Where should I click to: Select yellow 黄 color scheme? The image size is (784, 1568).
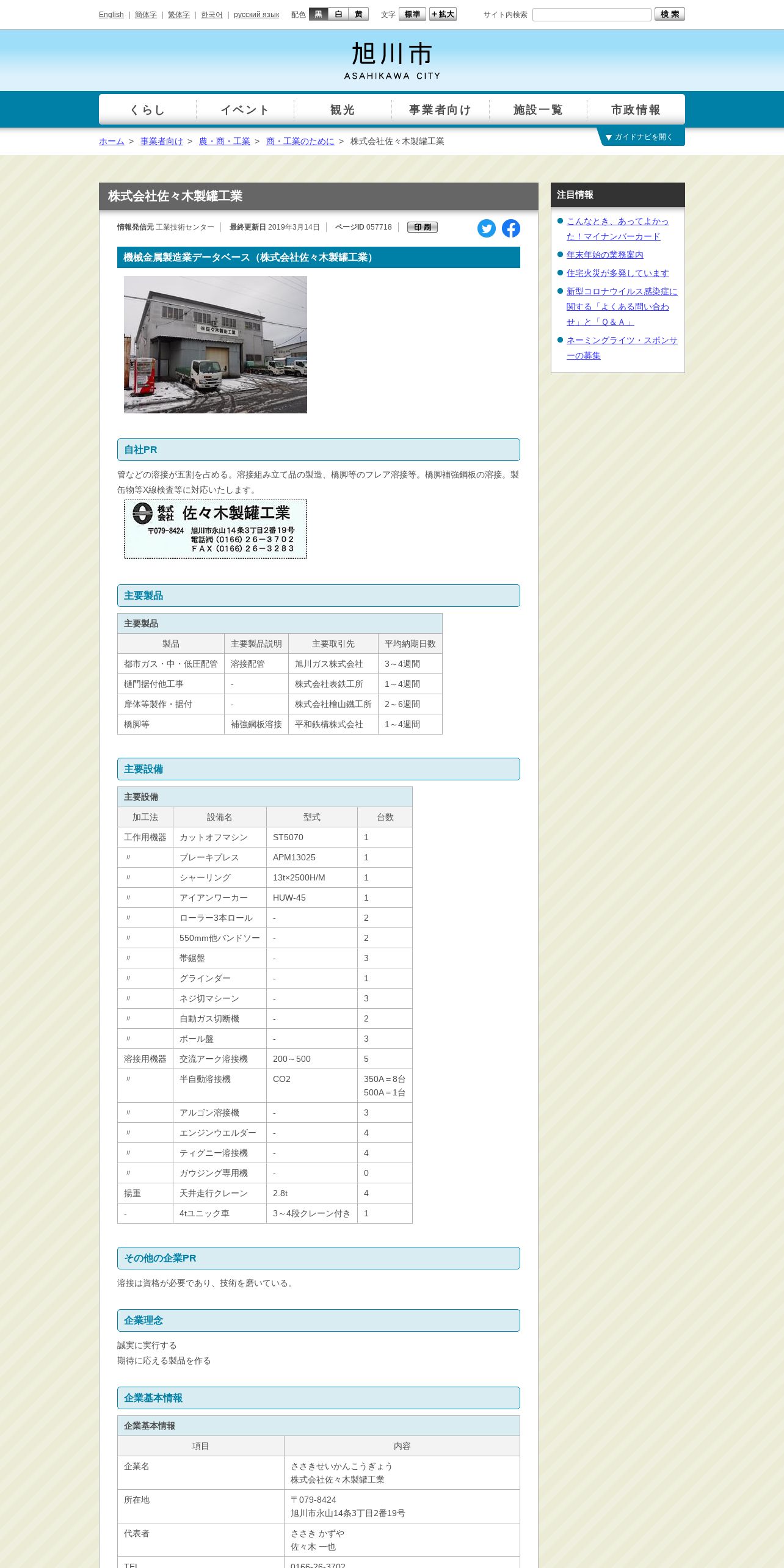(358, 14)
